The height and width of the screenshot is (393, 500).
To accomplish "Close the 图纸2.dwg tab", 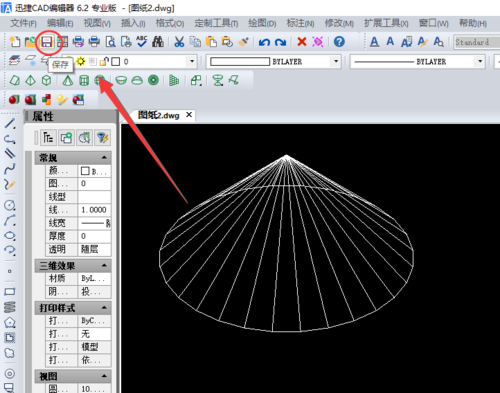I will coord(189,115).
